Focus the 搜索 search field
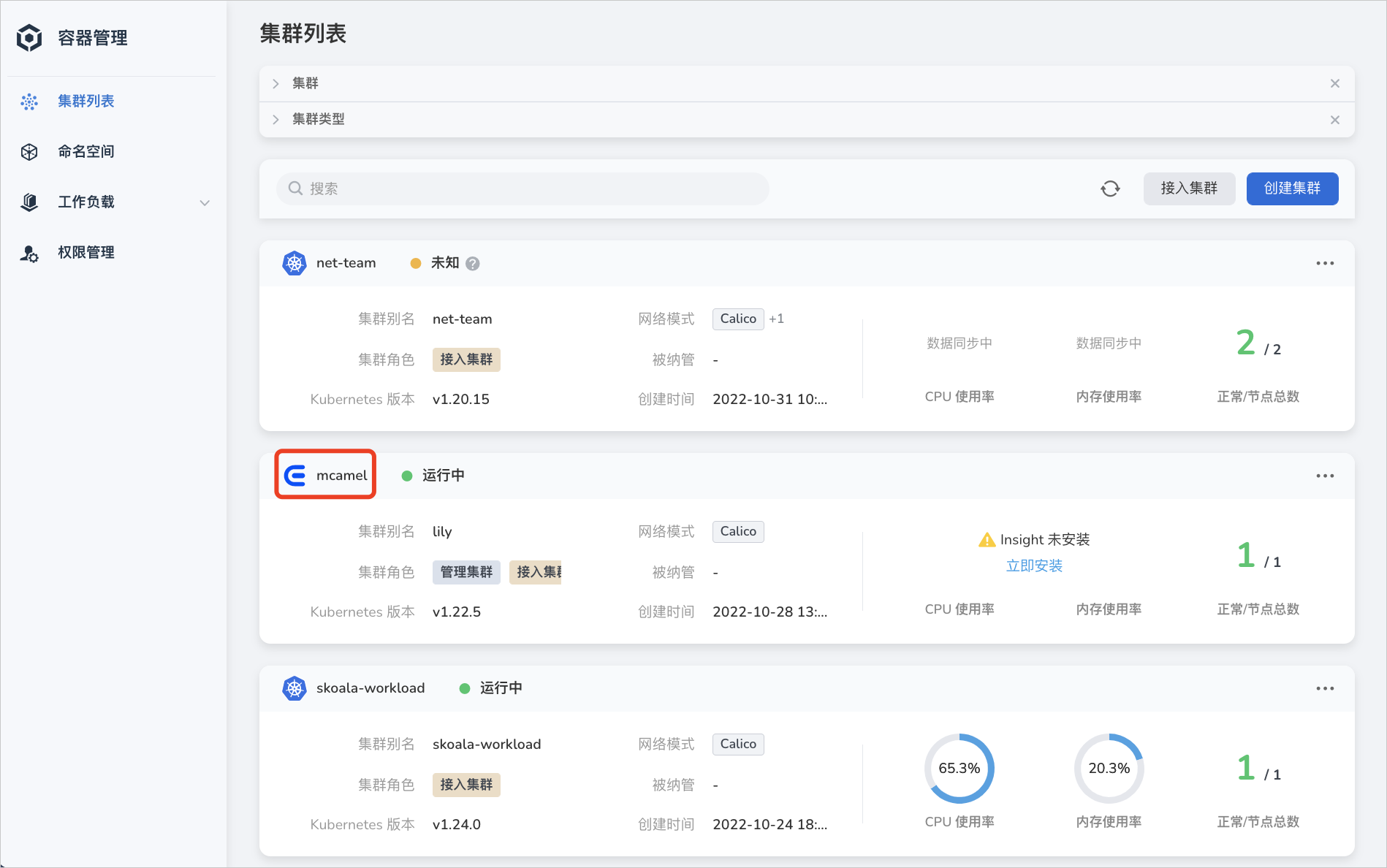The image size is (1387, 868). point(522,189)
